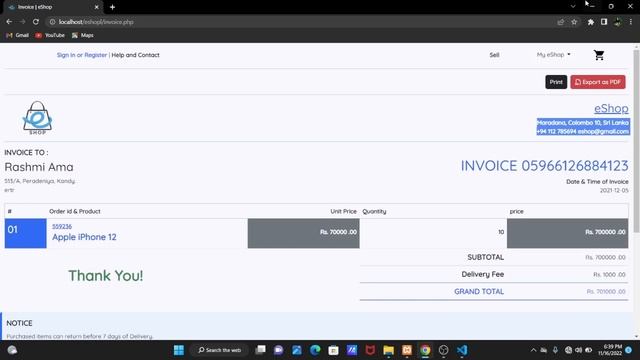Click the browser forward arrow
This screenshot has height=360, width=640.
[22, 22]
